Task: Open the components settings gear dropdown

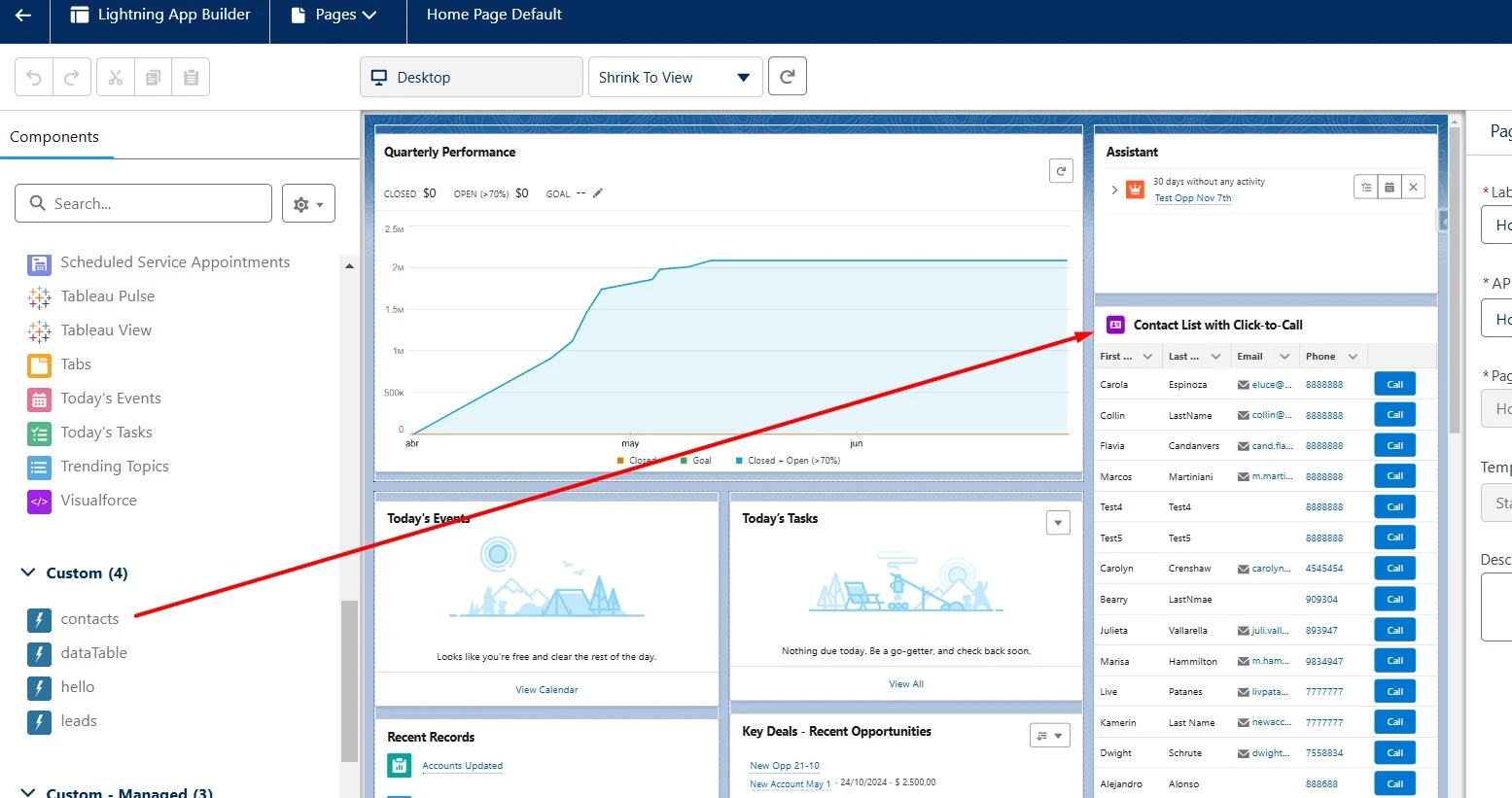Action: point(308,204)
